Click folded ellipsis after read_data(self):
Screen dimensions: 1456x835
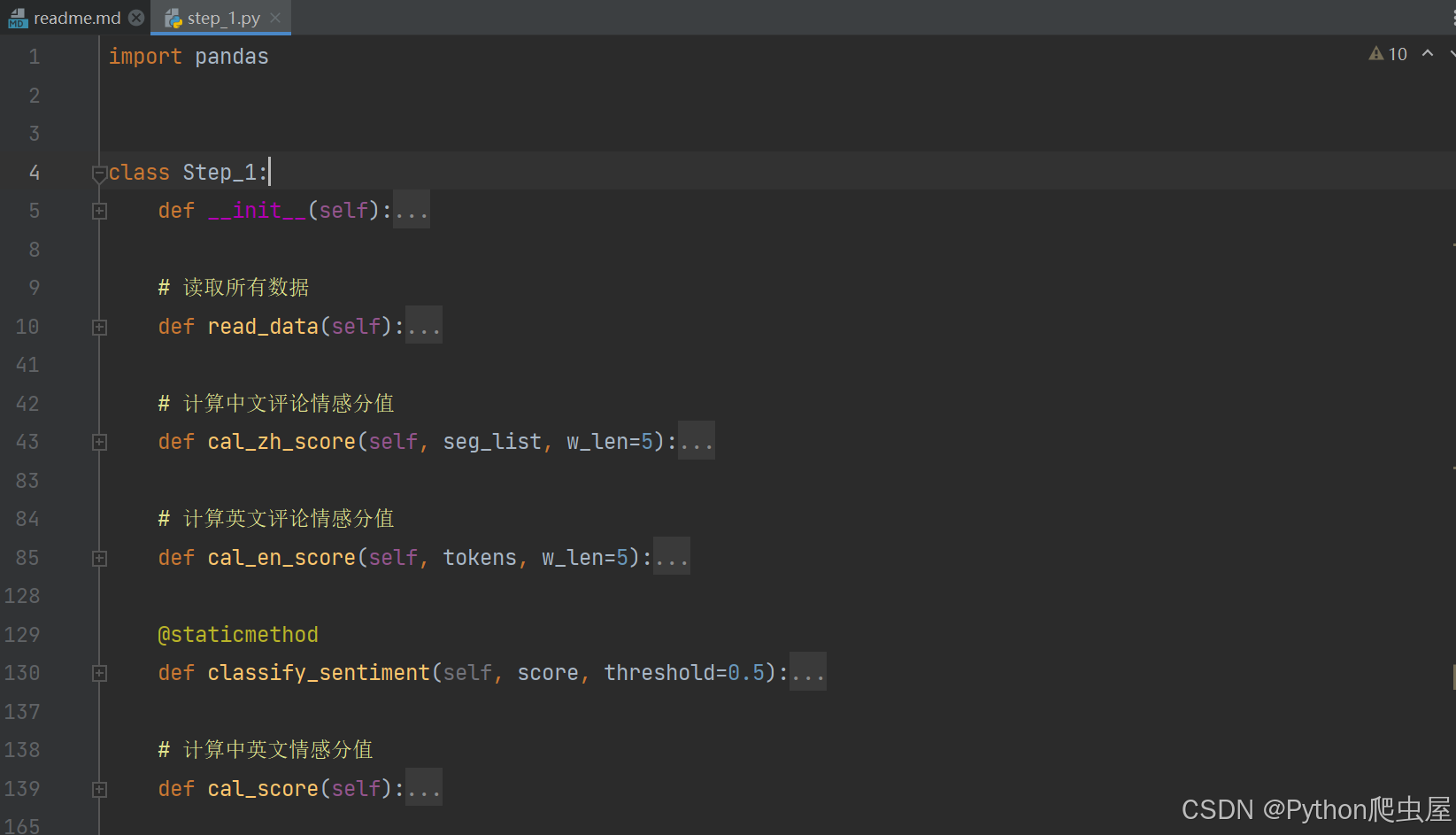[424, 326]
